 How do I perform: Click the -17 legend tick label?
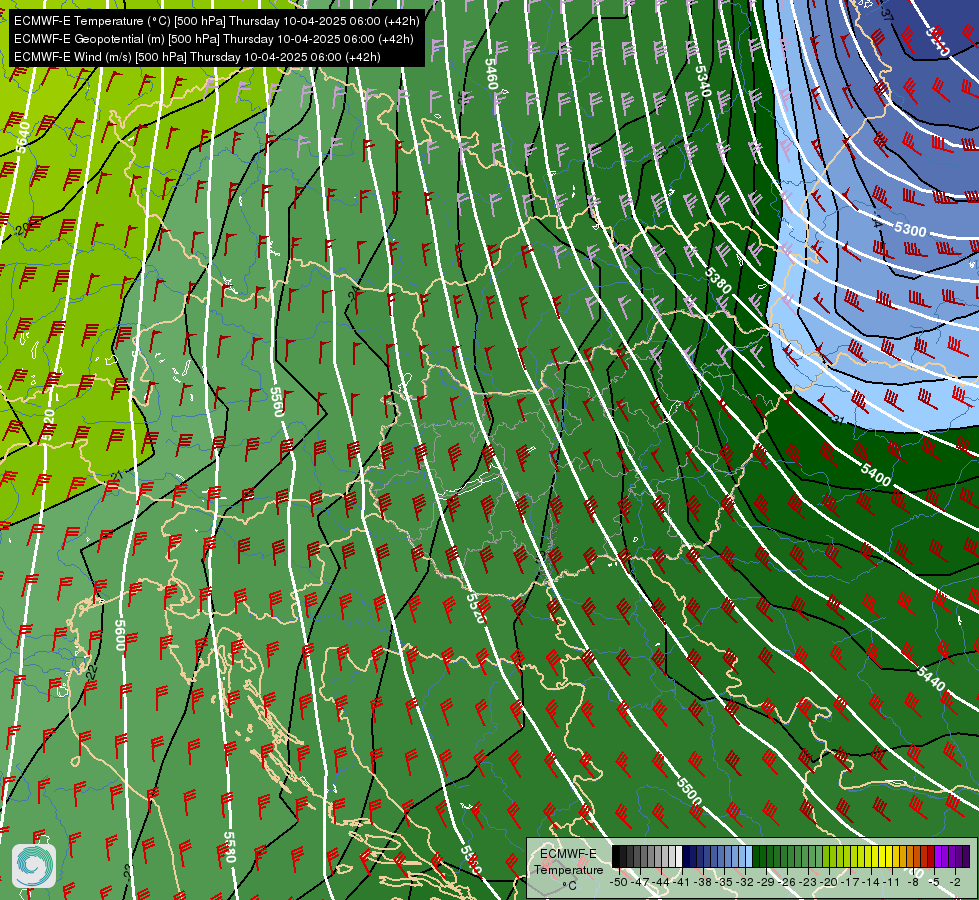850,882
